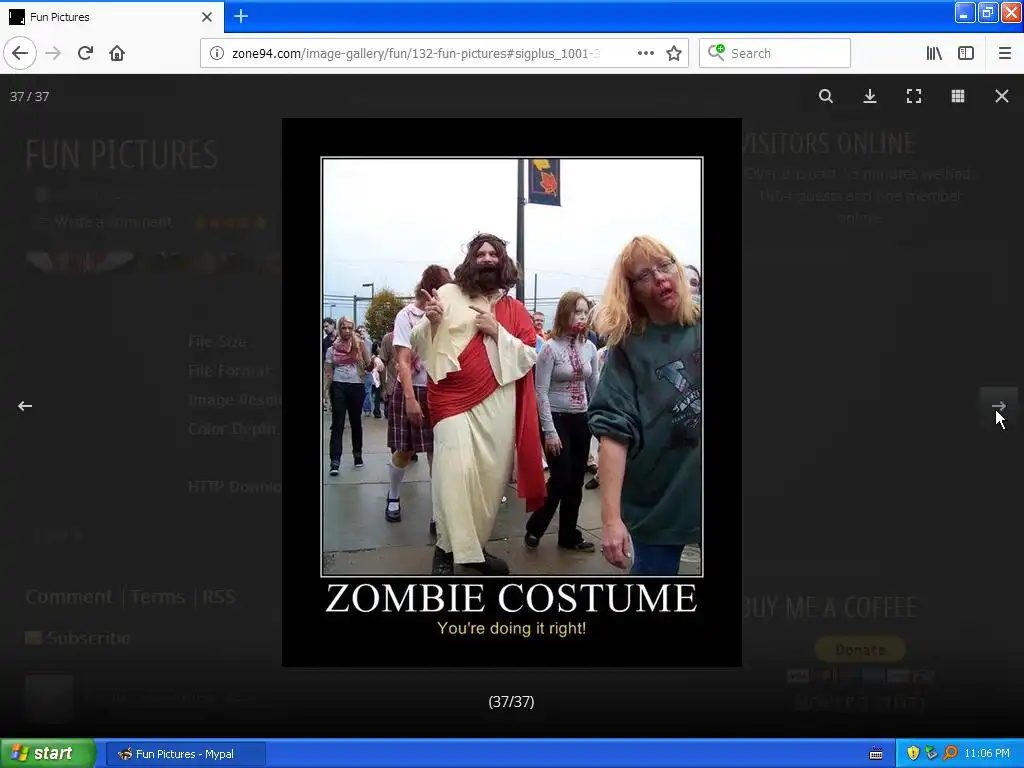The width and height of the screenshot is (1024, 768).
Task: Open a new browser tab
Action: 241,16
